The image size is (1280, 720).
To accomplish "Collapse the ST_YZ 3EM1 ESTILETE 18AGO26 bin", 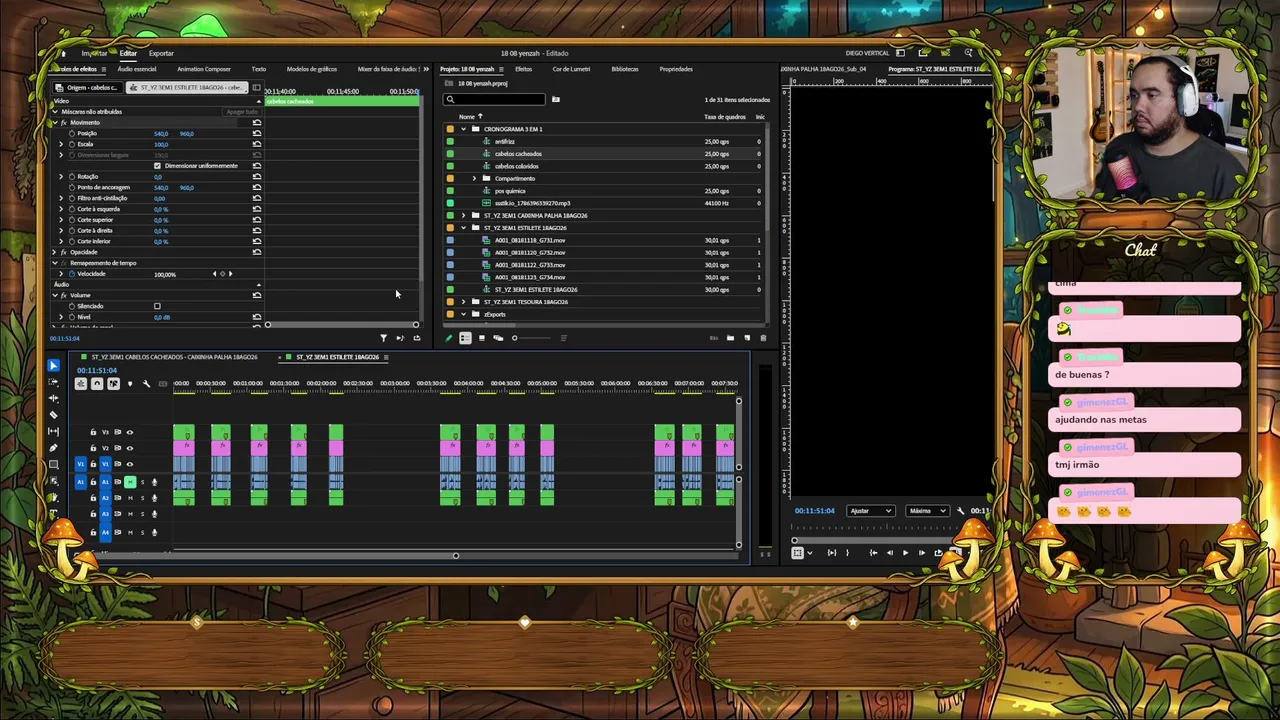I will click(x=463, y=228).
